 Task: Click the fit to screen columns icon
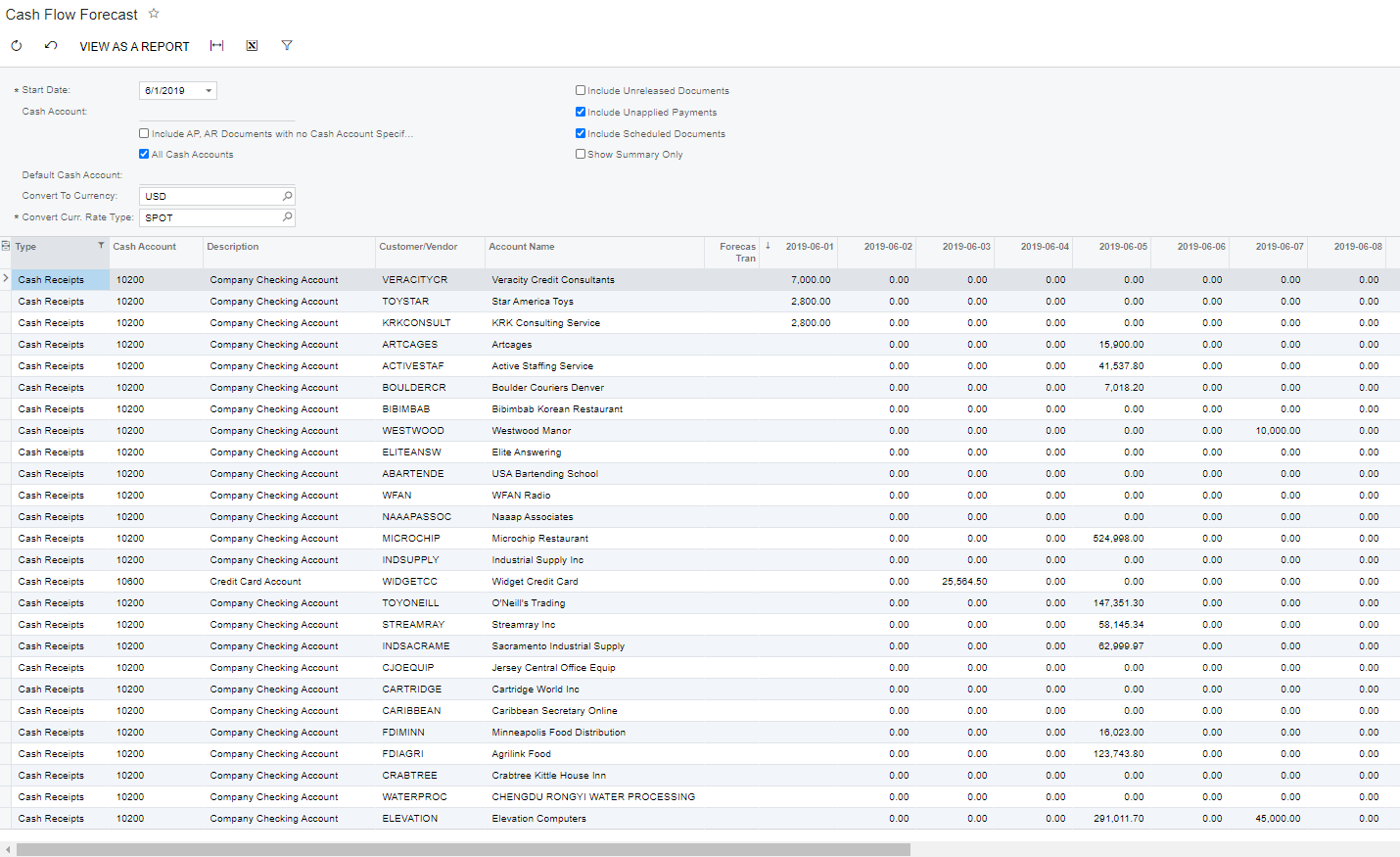tap(217, 46)
